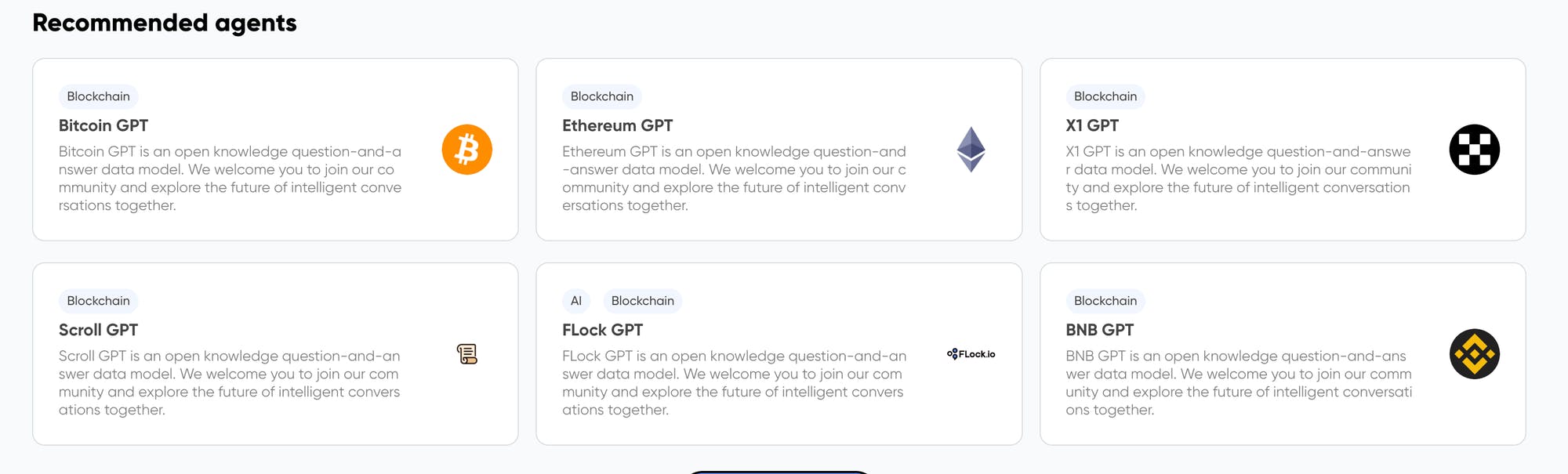Viewport: 1568px width, 474px height.
Task: Click the BNB GPT description text
Action: (x=1237, y=383)
